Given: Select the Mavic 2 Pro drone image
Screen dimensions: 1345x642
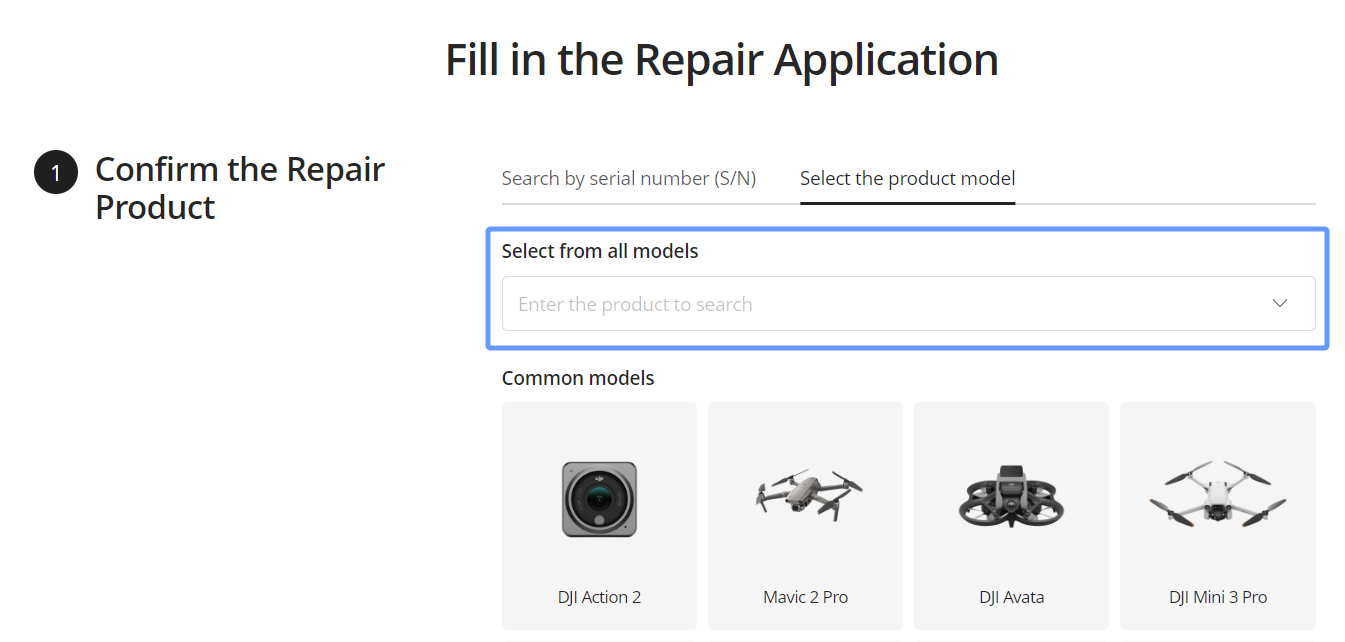Looking at the screenshot, I should pos(804,495).
